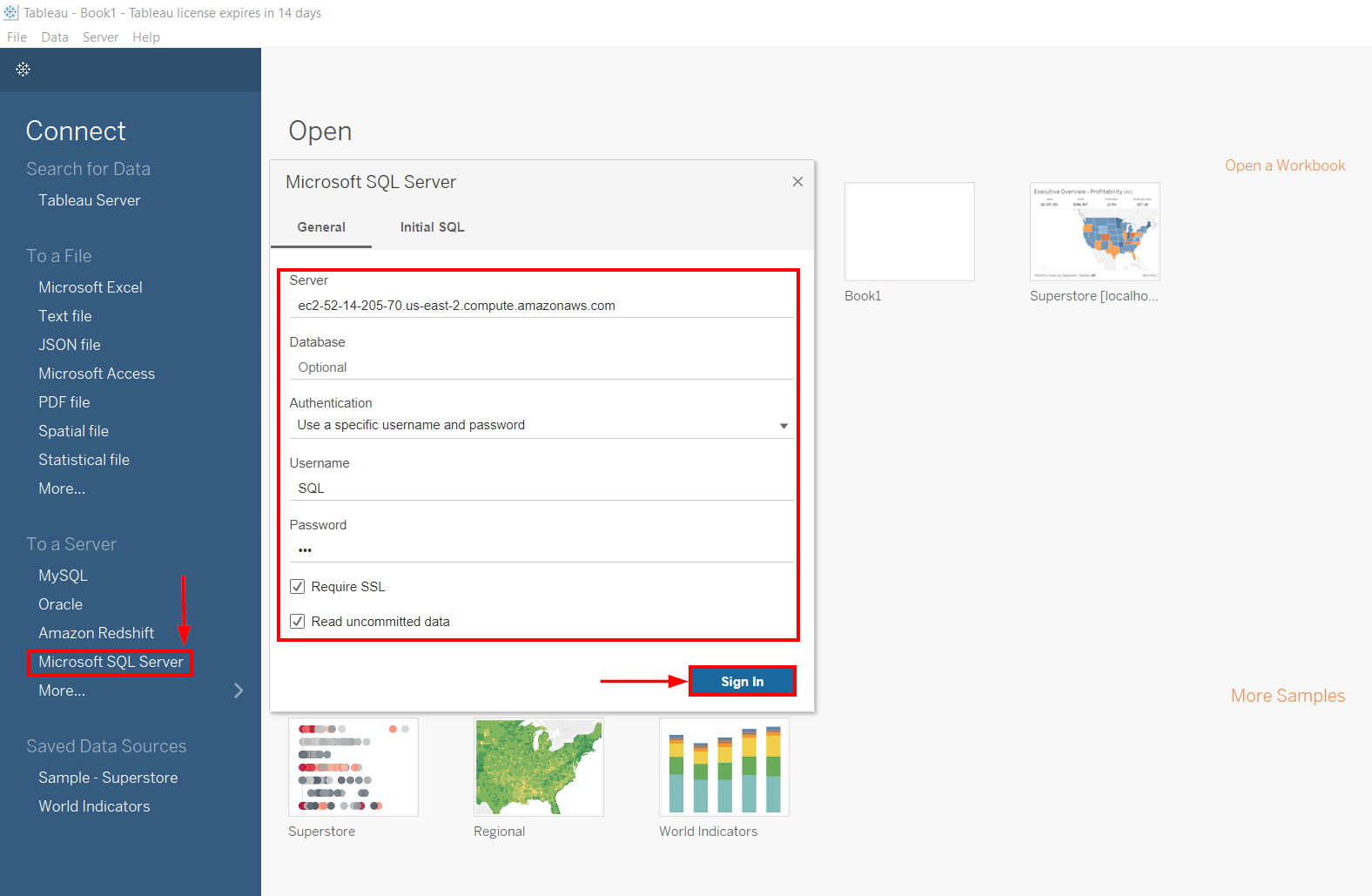Image resolution: width=1372 pixels, height=896 pixels.
Task: Click More under To a Server
Action: pos(62,691)
